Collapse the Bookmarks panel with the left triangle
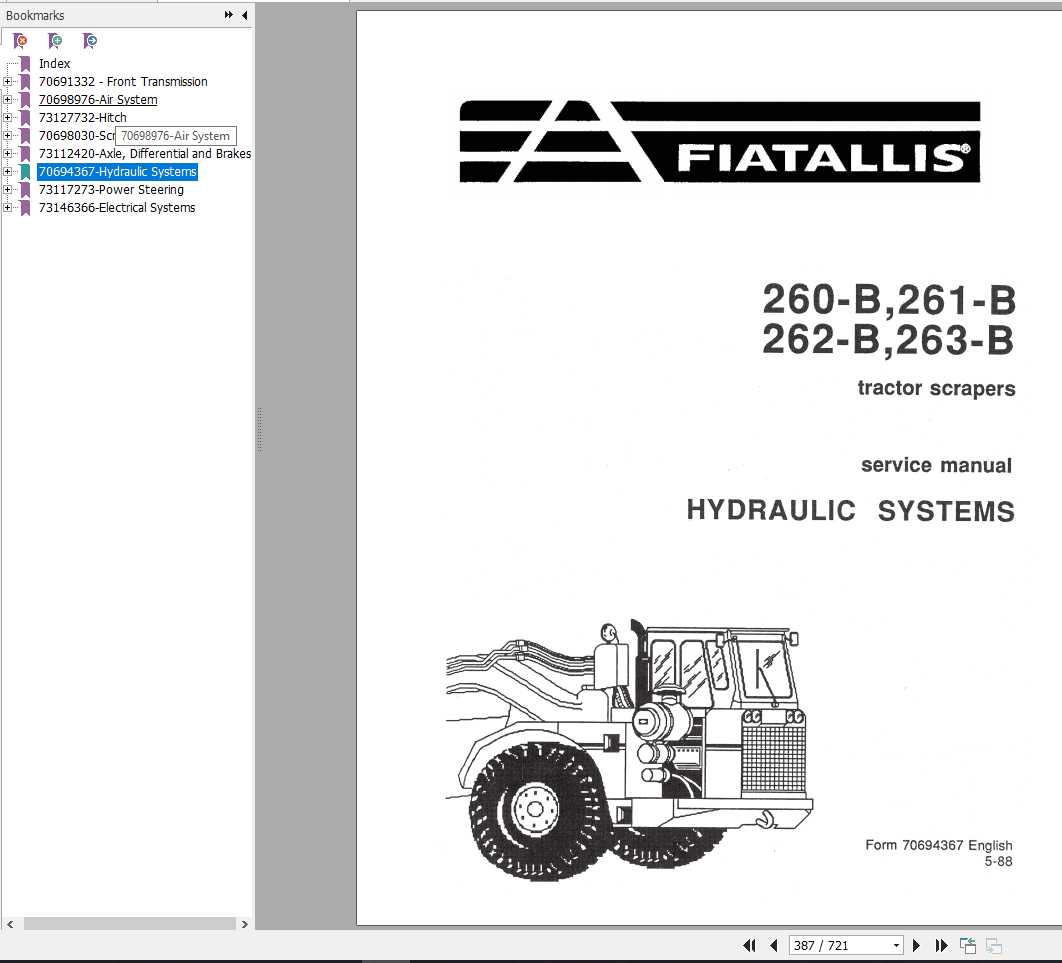1062x963 pixels. pyautogui.click(x=245, y=15)
